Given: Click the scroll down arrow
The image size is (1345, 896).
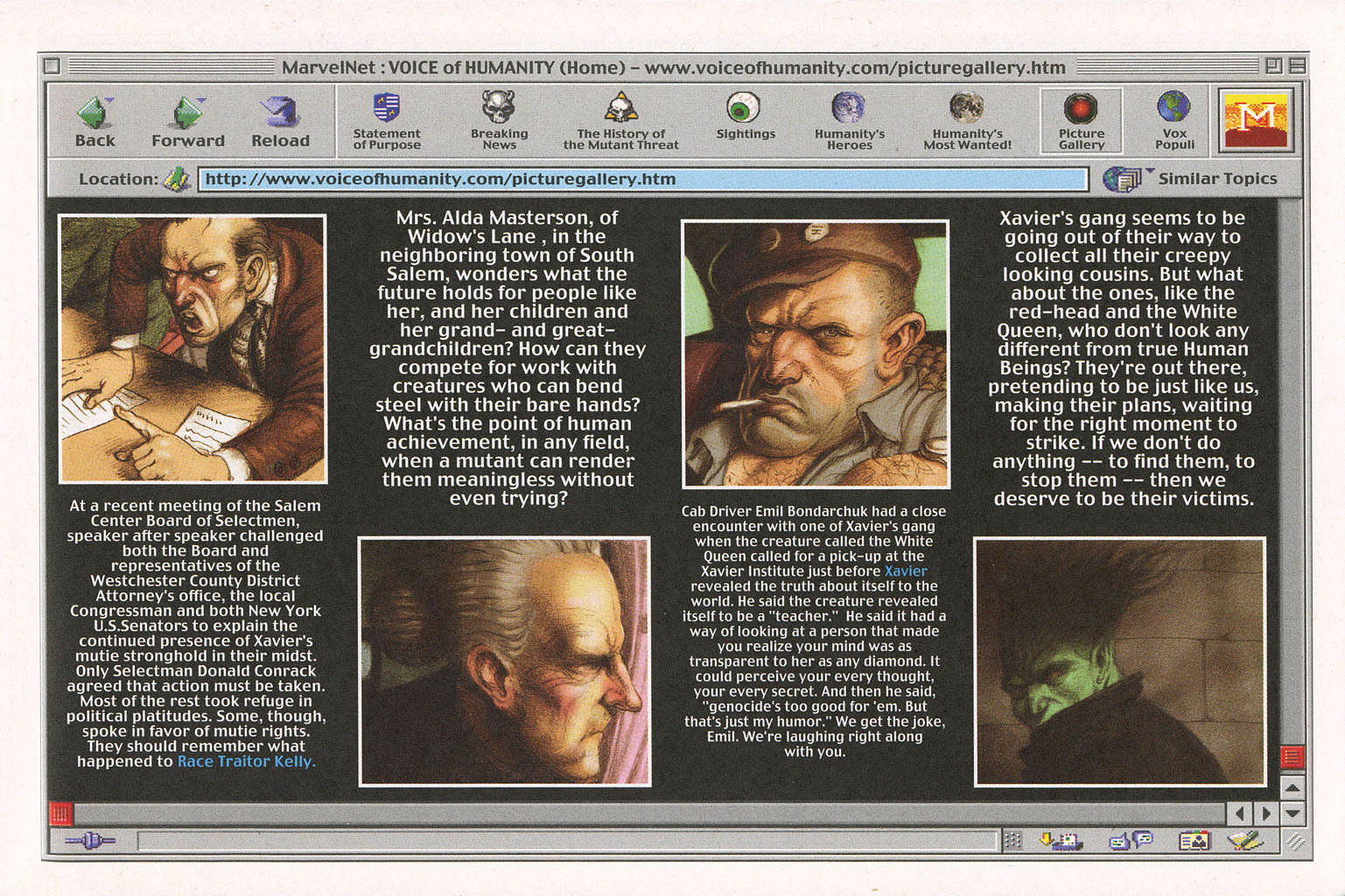Looking at the screenshot, I should [1292, 814].
